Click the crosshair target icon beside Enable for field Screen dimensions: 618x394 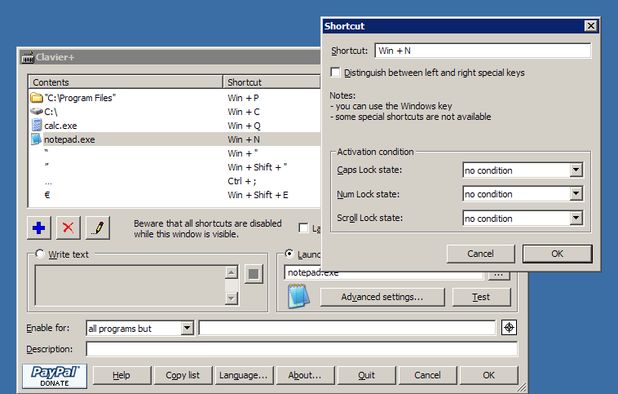pyautogui.click(x=509, y=327)
